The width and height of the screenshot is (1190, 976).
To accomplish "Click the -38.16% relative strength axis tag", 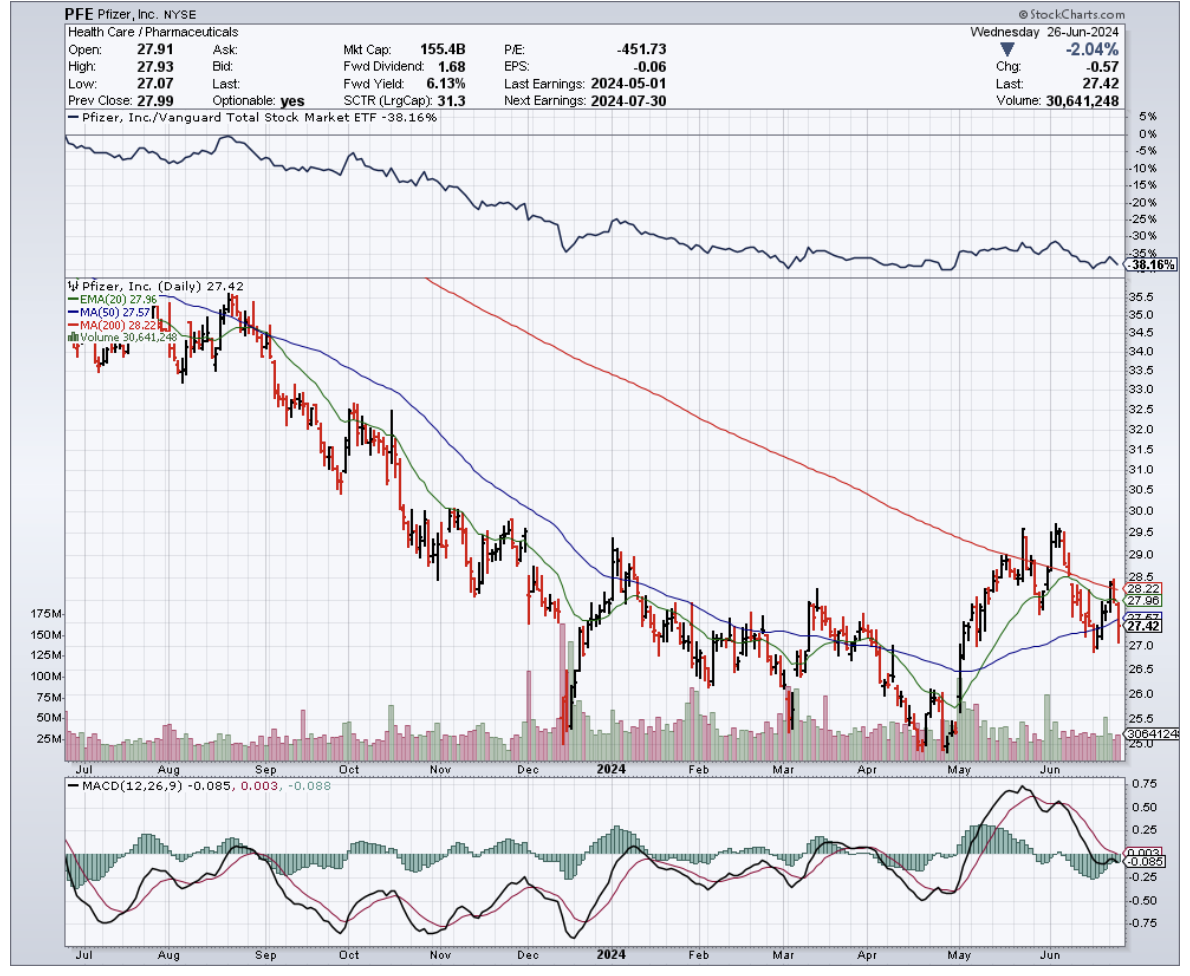I will [x=1149, y=266].
